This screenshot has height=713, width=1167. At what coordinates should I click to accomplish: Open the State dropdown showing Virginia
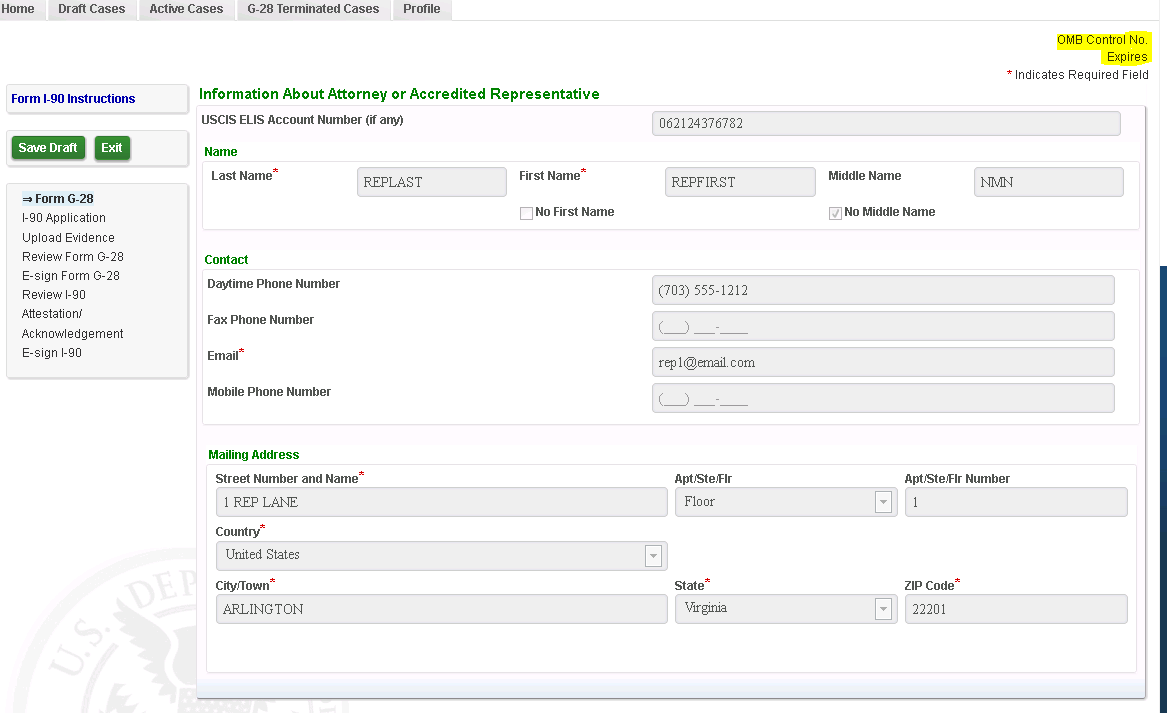click(x=785, y=609)
